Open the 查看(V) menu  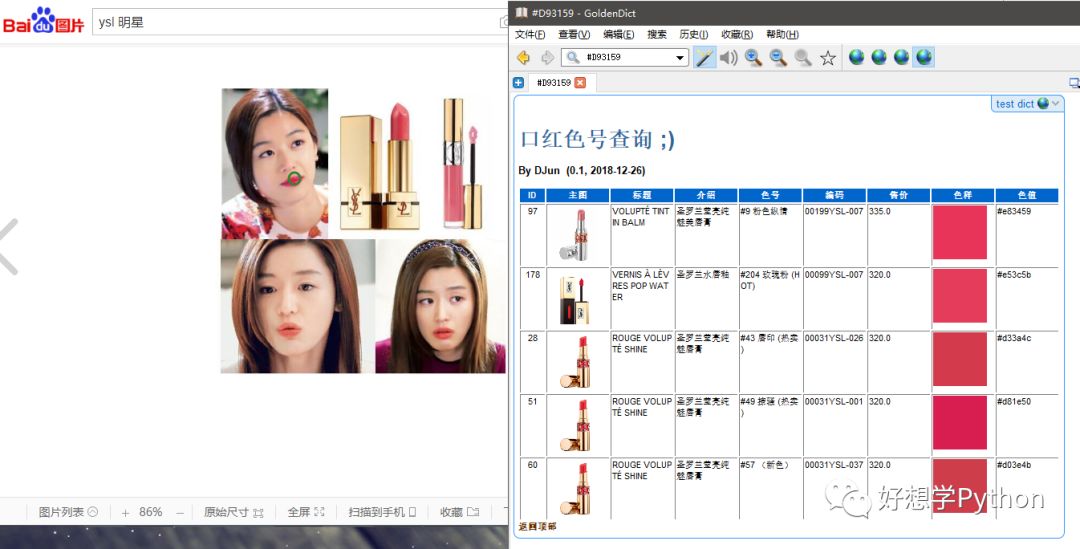pos(574,34)
